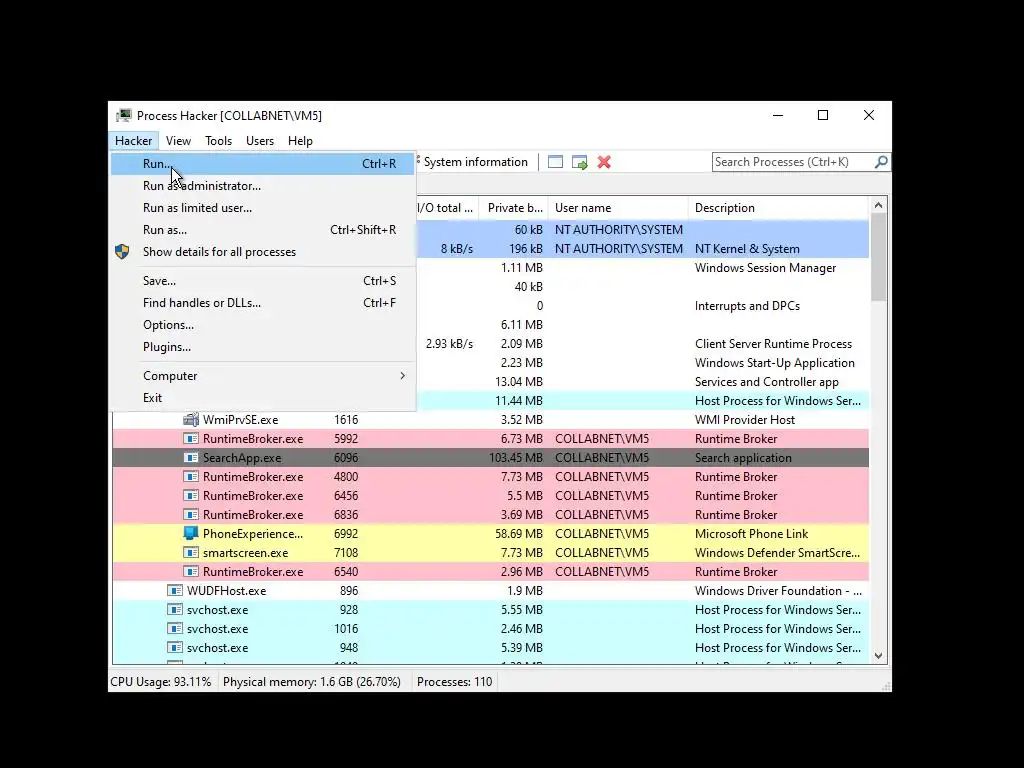Click the PhoneExperience process icon

click(x=191, y=534)
